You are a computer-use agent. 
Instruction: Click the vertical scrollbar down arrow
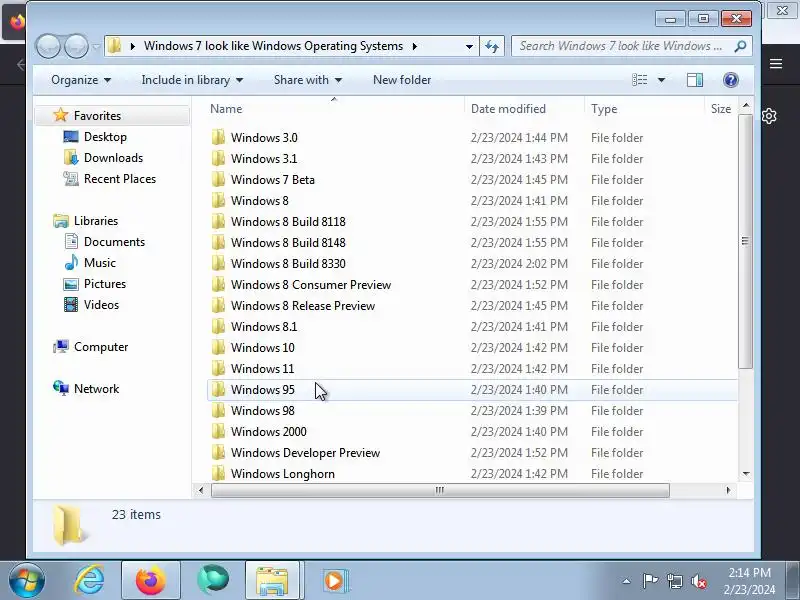coord(746,474)
